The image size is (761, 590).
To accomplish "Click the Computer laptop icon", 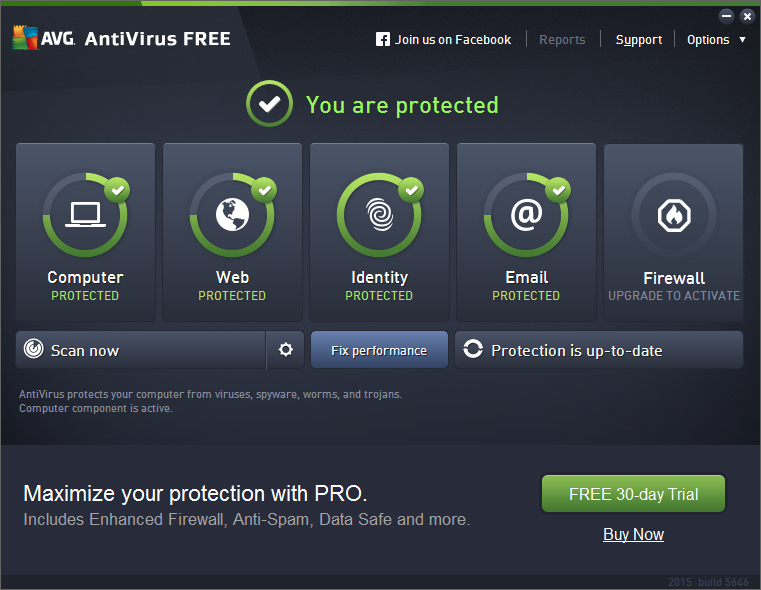I will pos(85,215).
